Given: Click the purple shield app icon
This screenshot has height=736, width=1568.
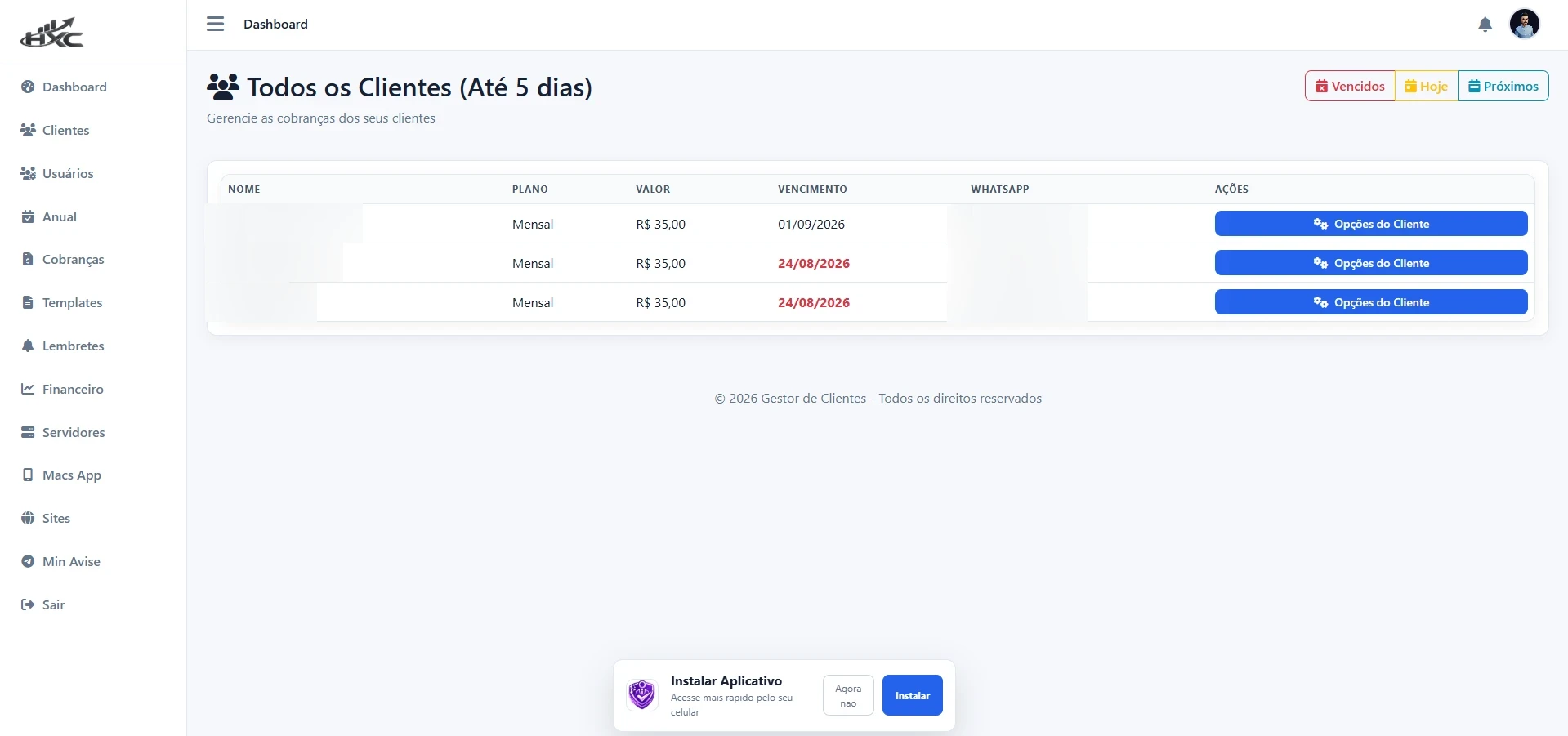Looking at the screenshot, I should (x=642, y=695).
